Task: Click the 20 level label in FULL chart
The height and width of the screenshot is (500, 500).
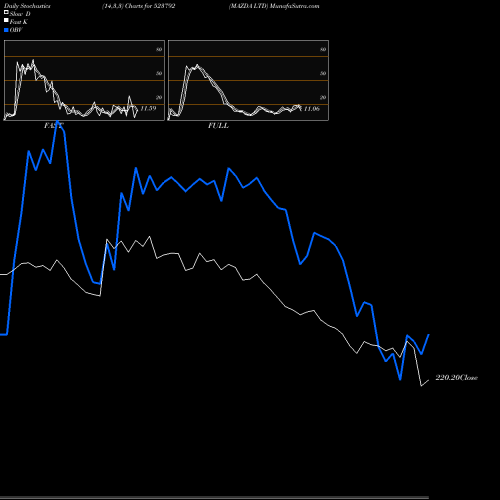Action: tap(323, 97)
